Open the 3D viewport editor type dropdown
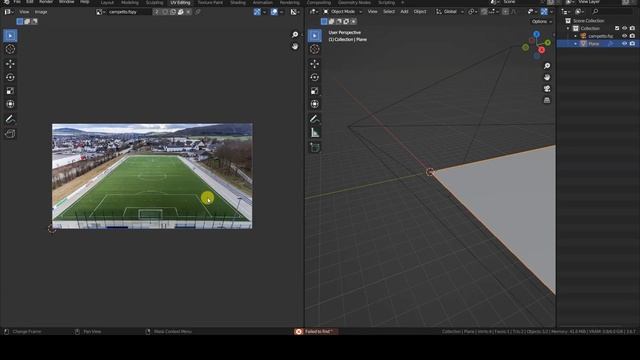The width and height of the screenshot is (640, 360). [x=314, y=12]
